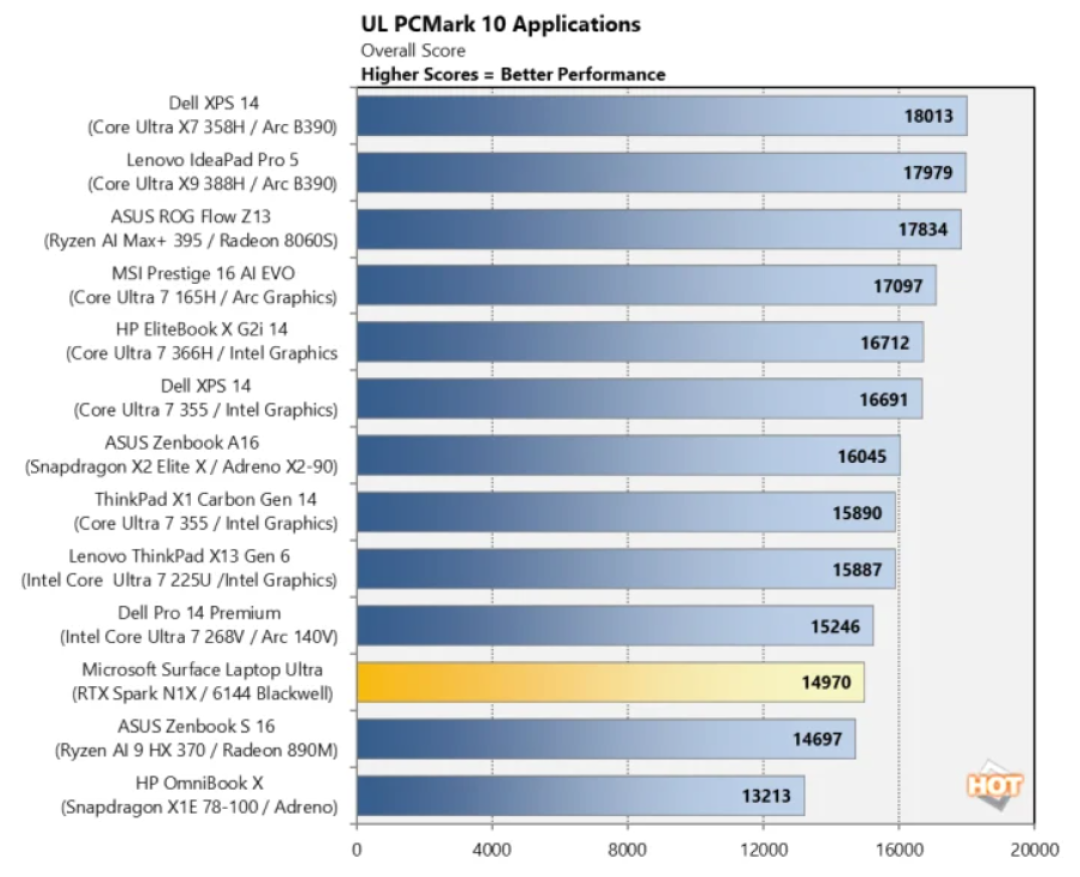Select the 14970 score value
The image size is (1080, 877).
coord(827,683)
